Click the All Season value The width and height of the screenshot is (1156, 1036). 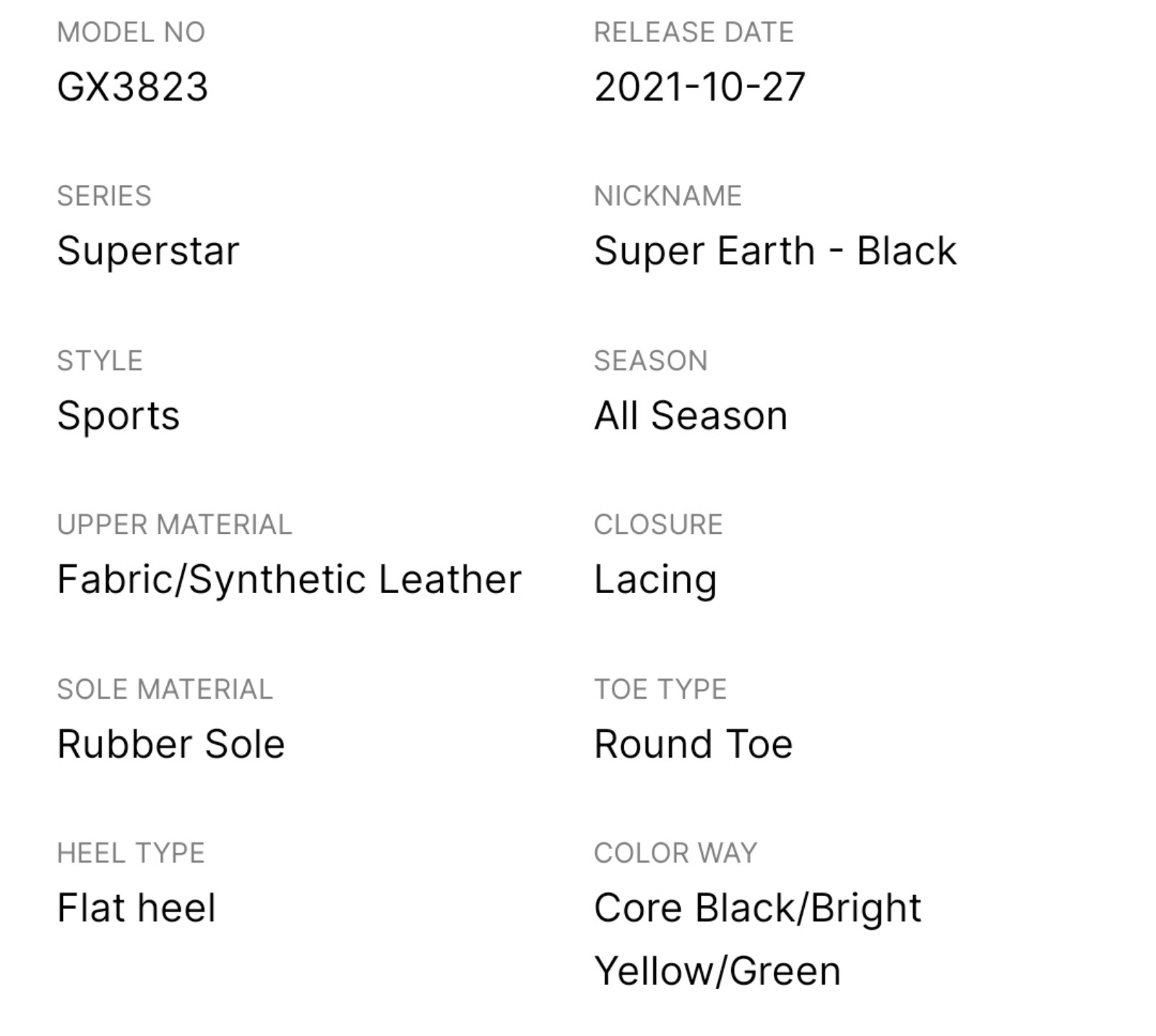(x=691, y=416)
